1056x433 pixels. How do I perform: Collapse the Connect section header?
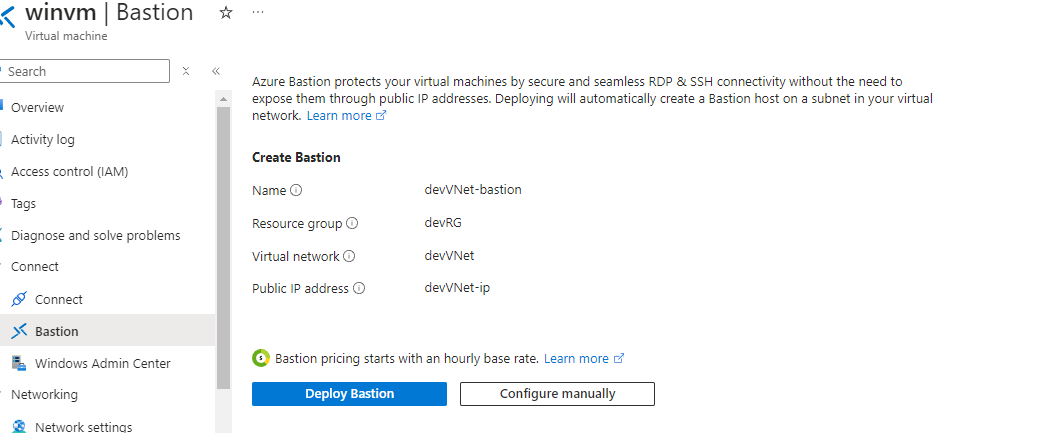point(35,267)
